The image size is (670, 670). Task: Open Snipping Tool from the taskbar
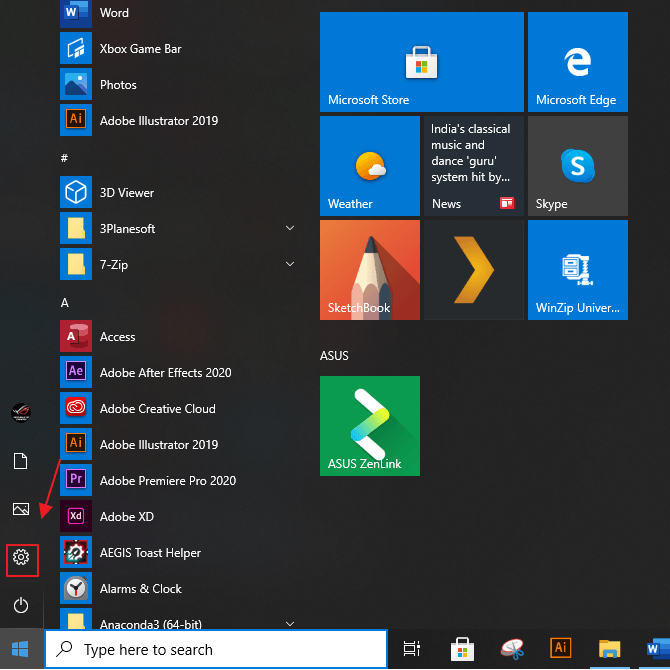[512, 649]
